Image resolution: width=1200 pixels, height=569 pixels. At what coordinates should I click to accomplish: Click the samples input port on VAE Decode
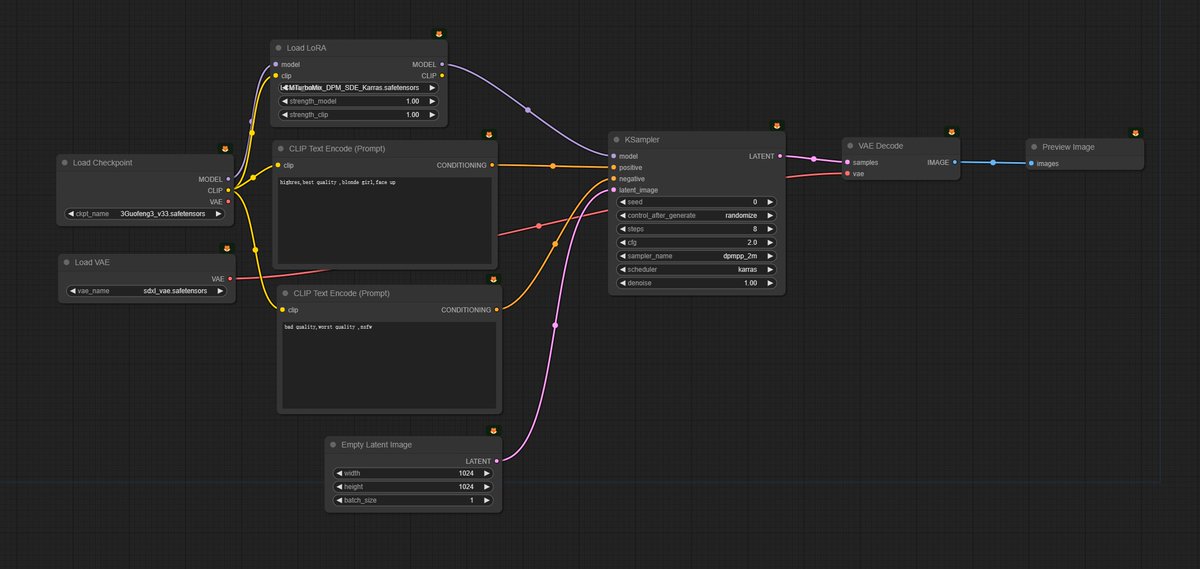pos(847,162)
